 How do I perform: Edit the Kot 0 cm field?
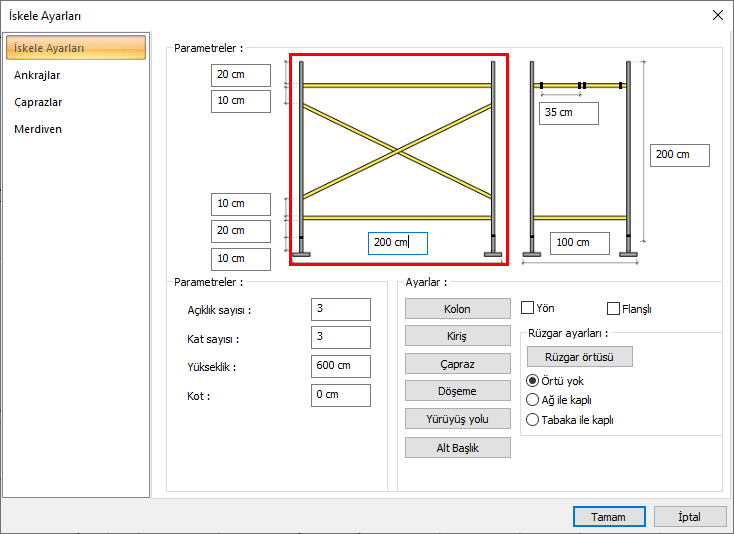341,395
